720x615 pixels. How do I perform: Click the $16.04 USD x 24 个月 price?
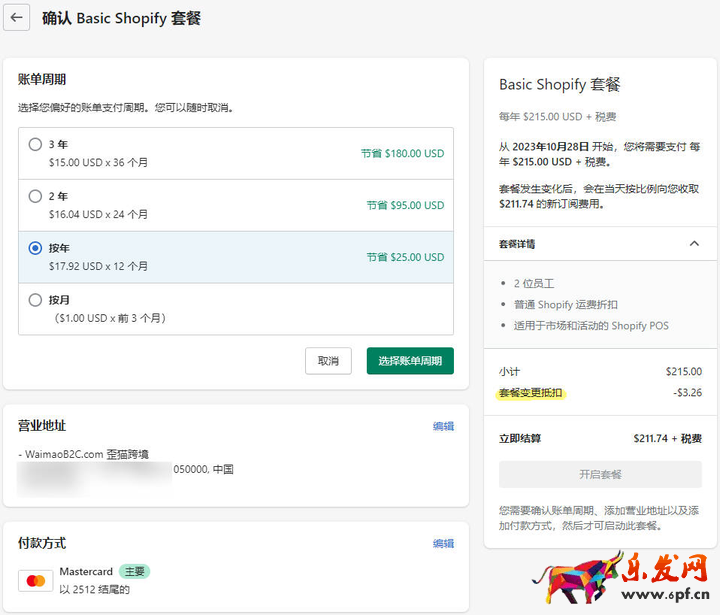(98, 214)
